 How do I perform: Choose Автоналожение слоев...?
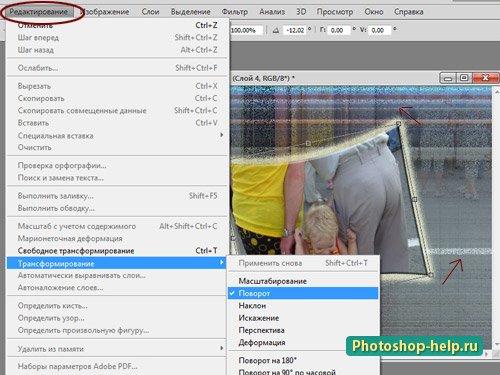[117, 287]
